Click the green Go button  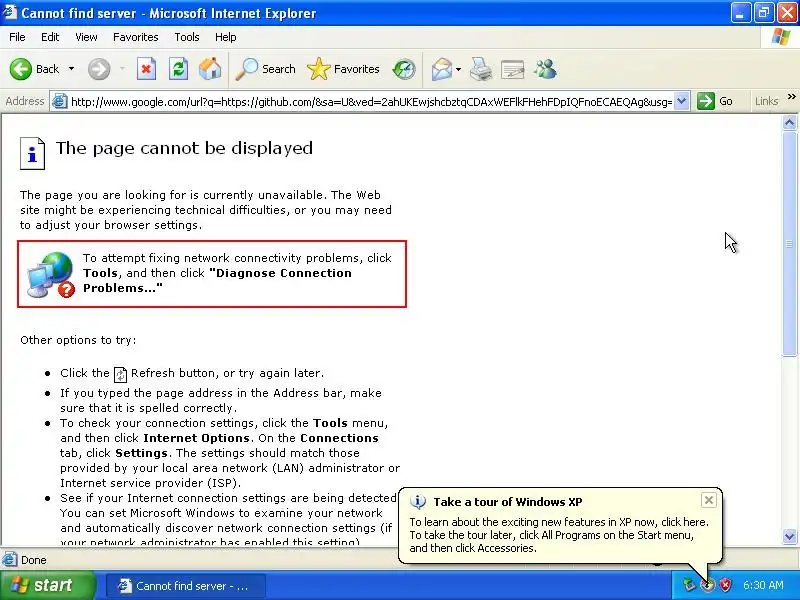[x=715, y=101]
